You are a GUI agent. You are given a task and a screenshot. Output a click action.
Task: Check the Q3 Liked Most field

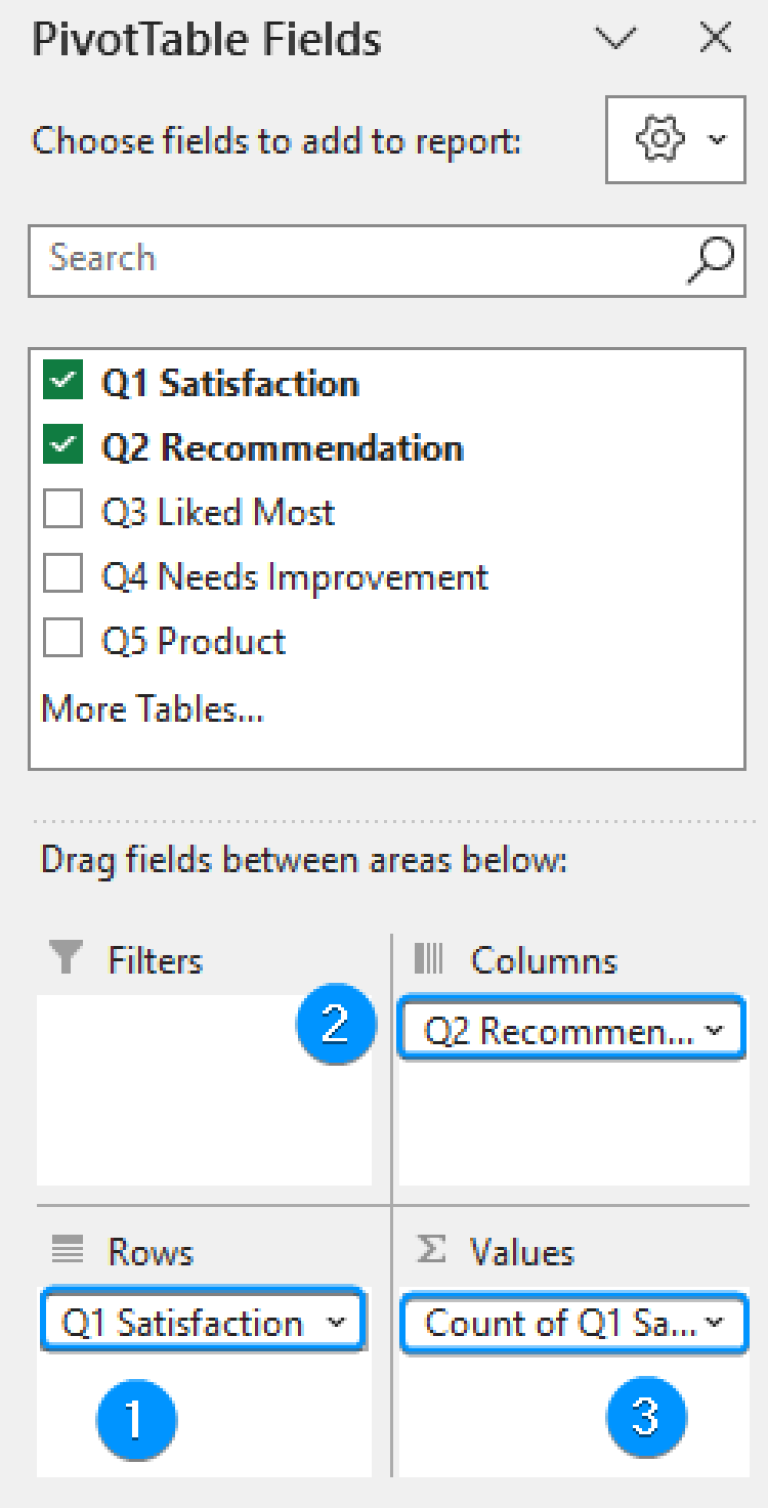pos(63,512)
